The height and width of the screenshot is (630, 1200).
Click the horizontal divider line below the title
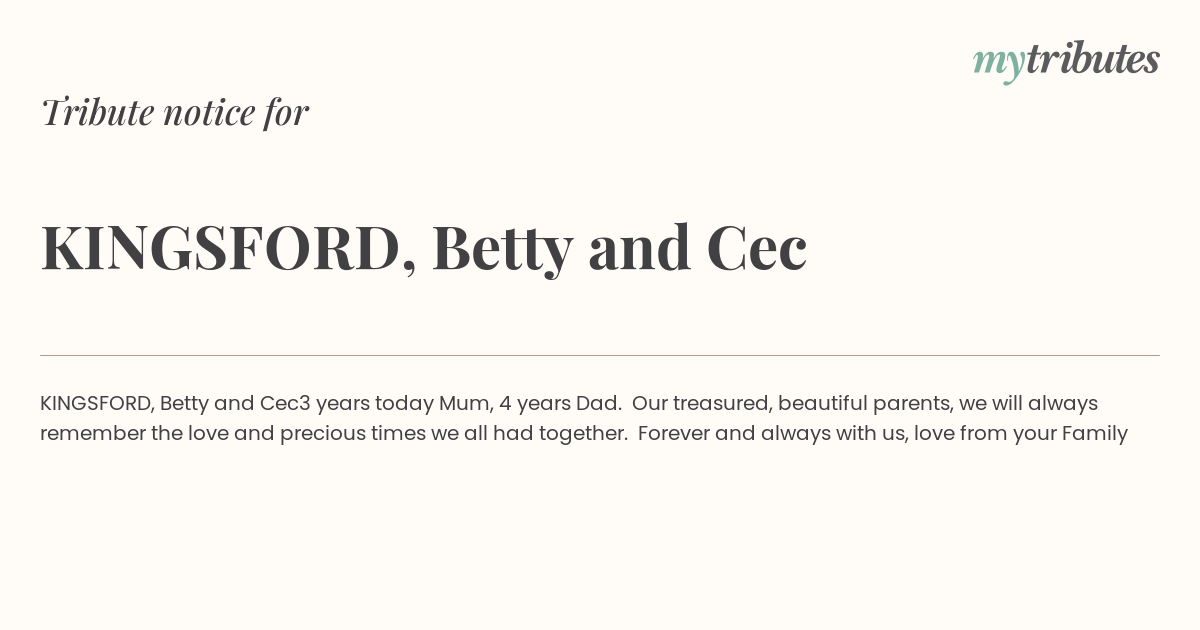(600, 355)
